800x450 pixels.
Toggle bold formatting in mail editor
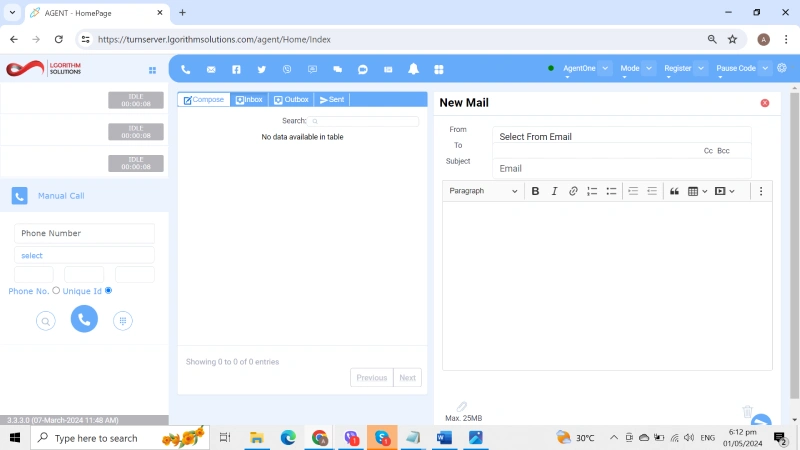535,191
